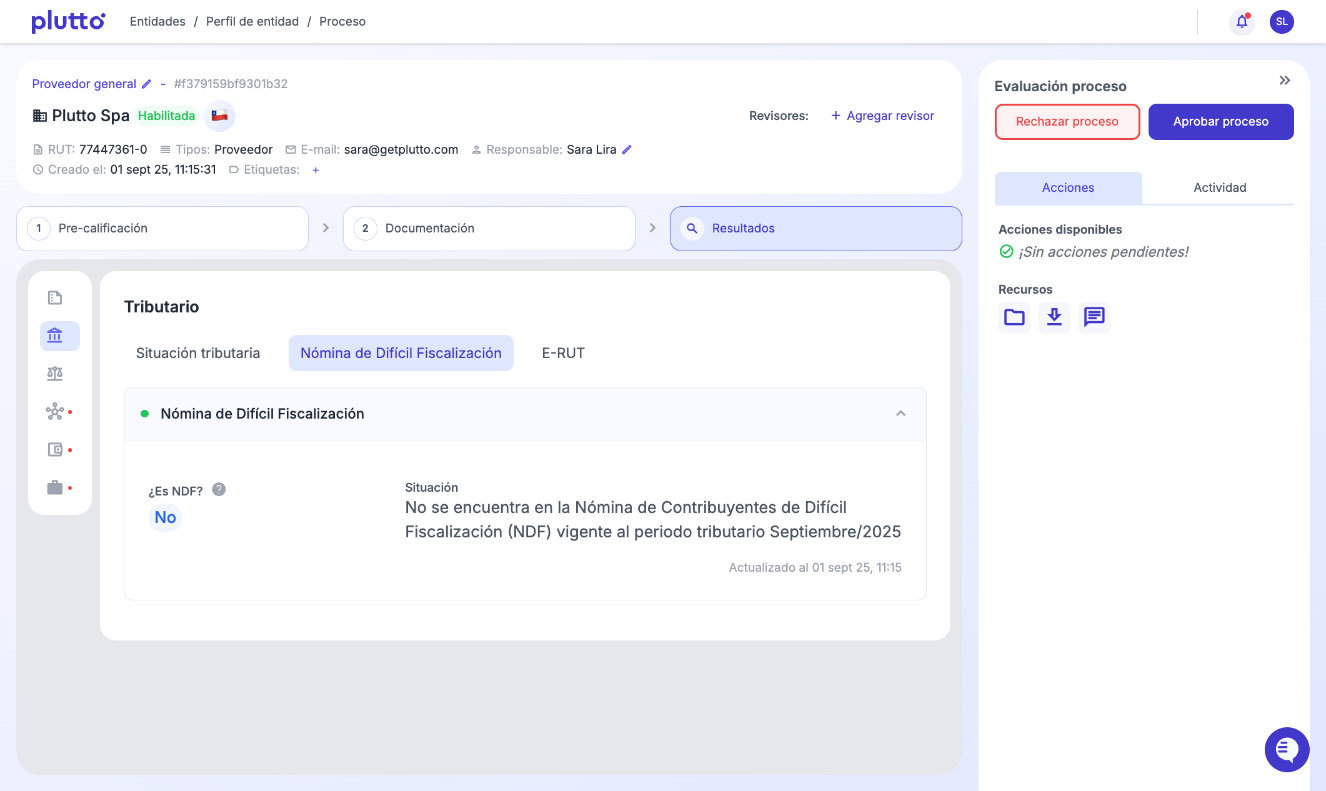The height and width of the screenshot is (791, 1326).
Task: Select the wallet sidebar icon
Action: tap(56, 449)
